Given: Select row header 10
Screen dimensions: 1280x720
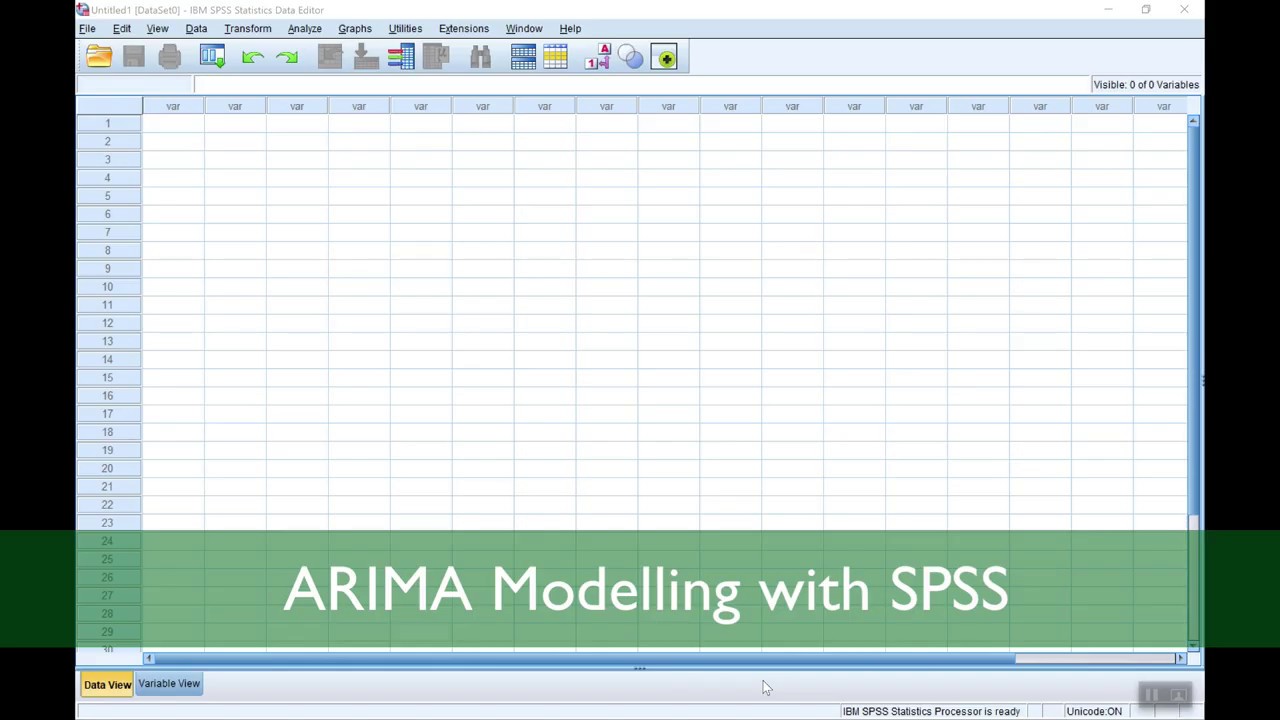Looking at the screenshot, I should [108, 287].
